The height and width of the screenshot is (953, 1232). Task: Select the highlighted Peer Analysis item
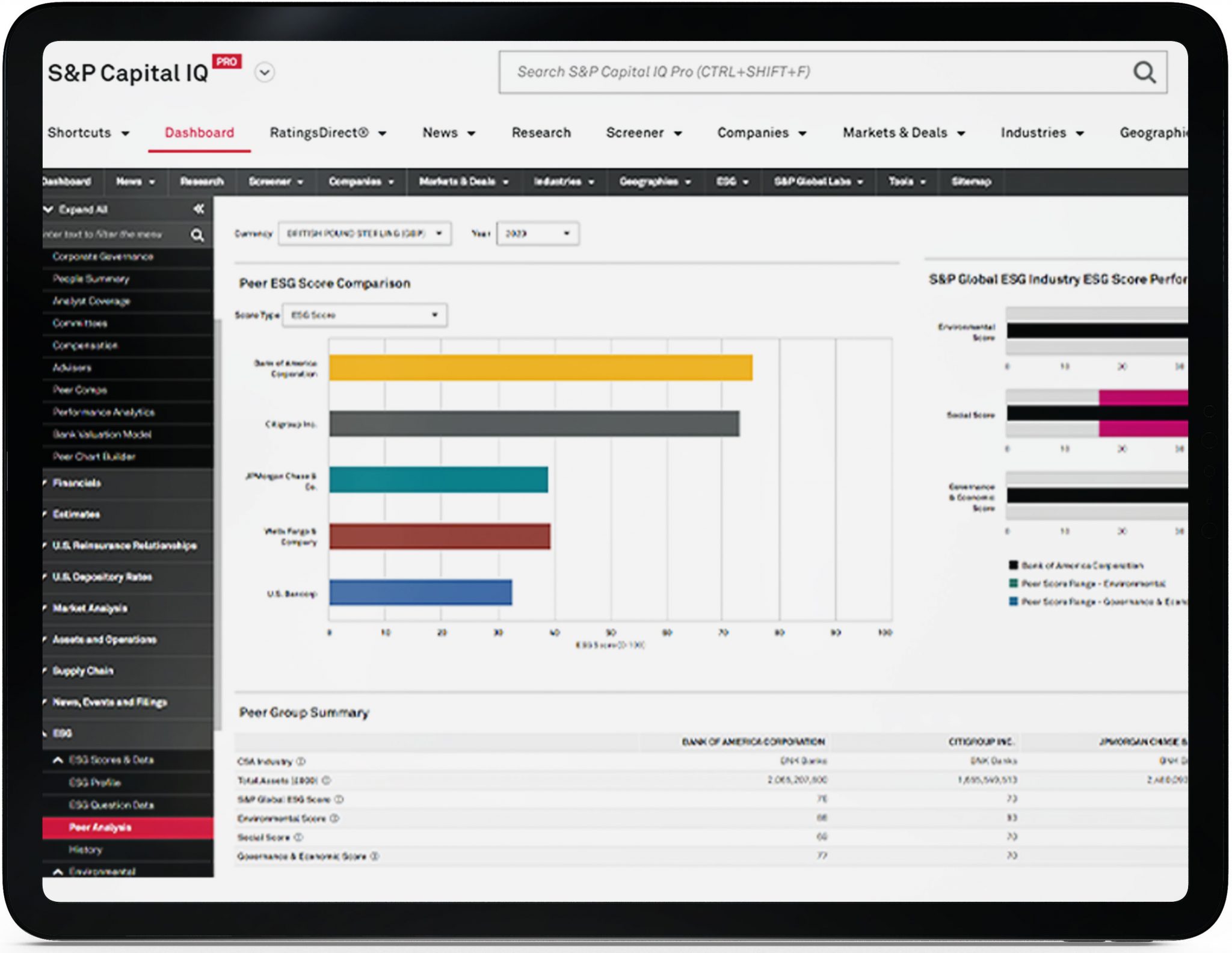[128, 827]
